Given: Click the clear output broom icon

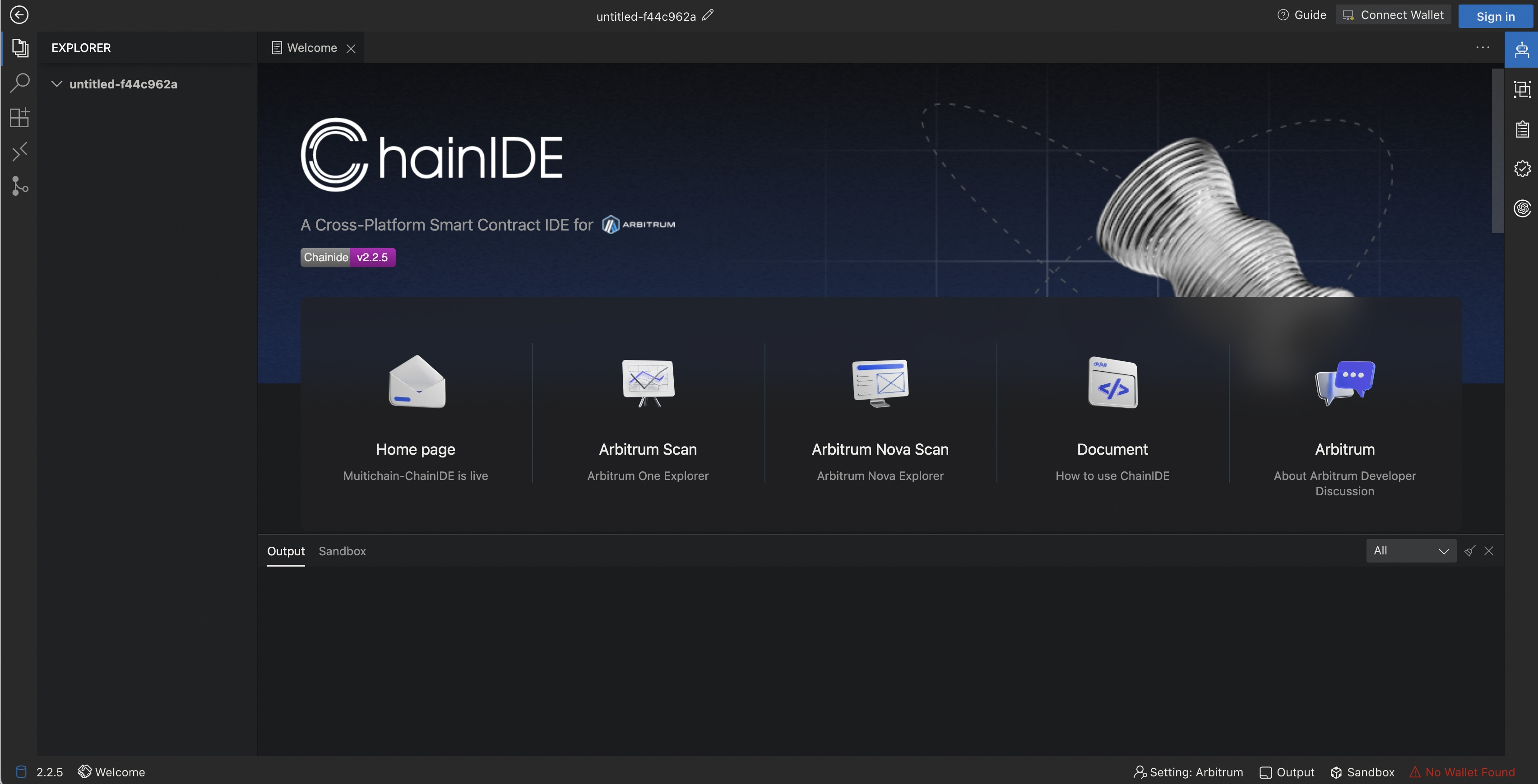Looking at the screenshot, I should pos(1469,551).
